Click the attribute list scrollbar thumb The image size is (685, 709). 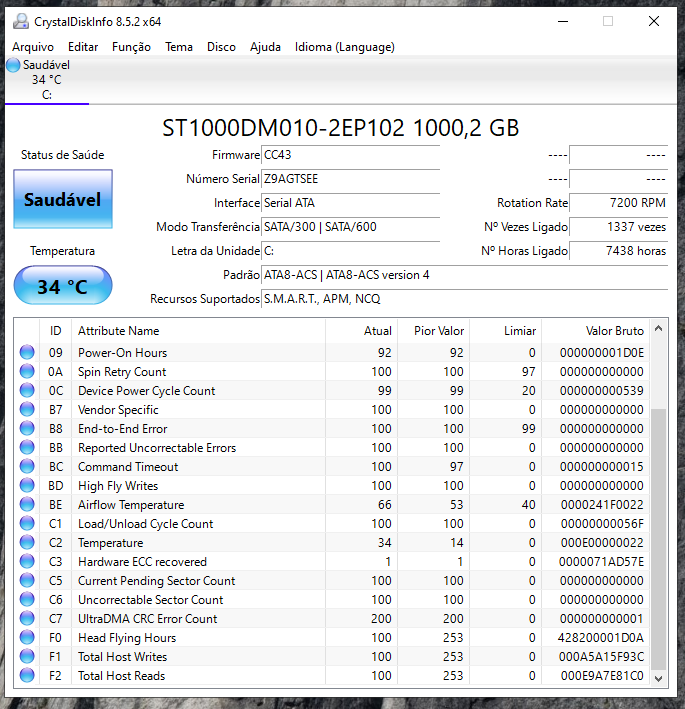pyautogui.click(x=659, y=539)
